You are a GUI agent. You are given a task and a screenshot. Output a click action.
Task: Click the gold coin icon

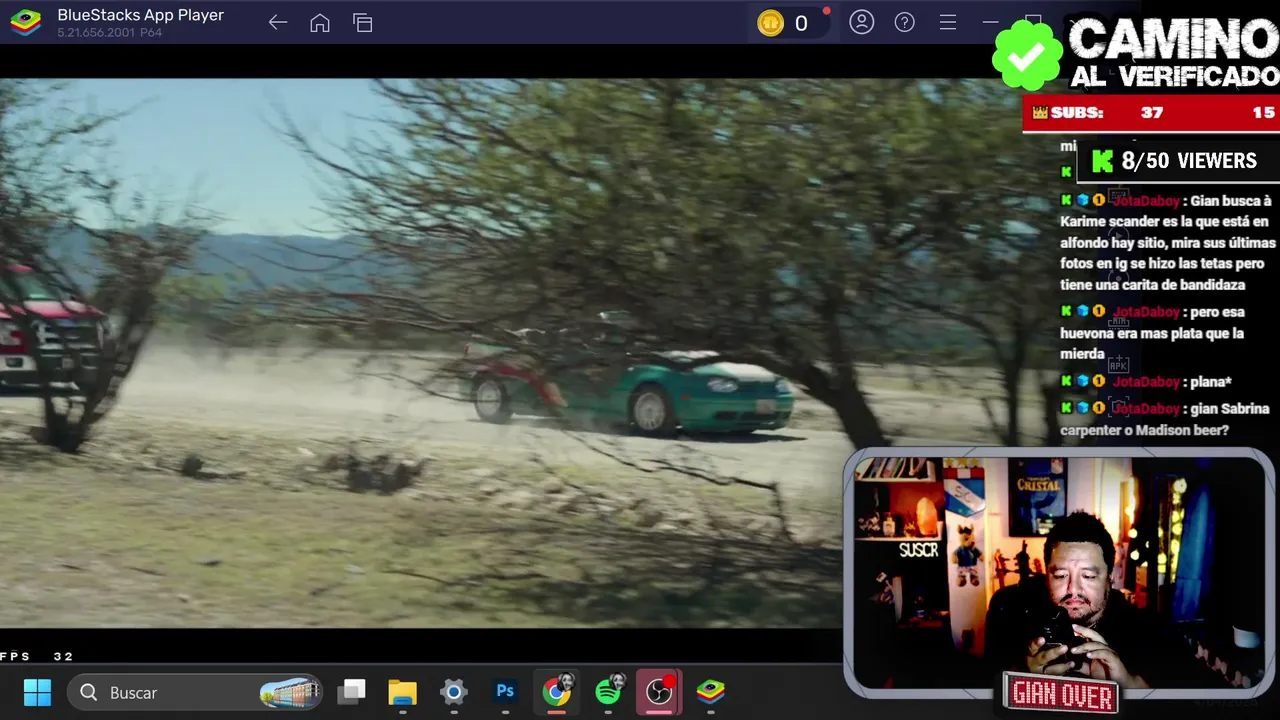point(770,23)
